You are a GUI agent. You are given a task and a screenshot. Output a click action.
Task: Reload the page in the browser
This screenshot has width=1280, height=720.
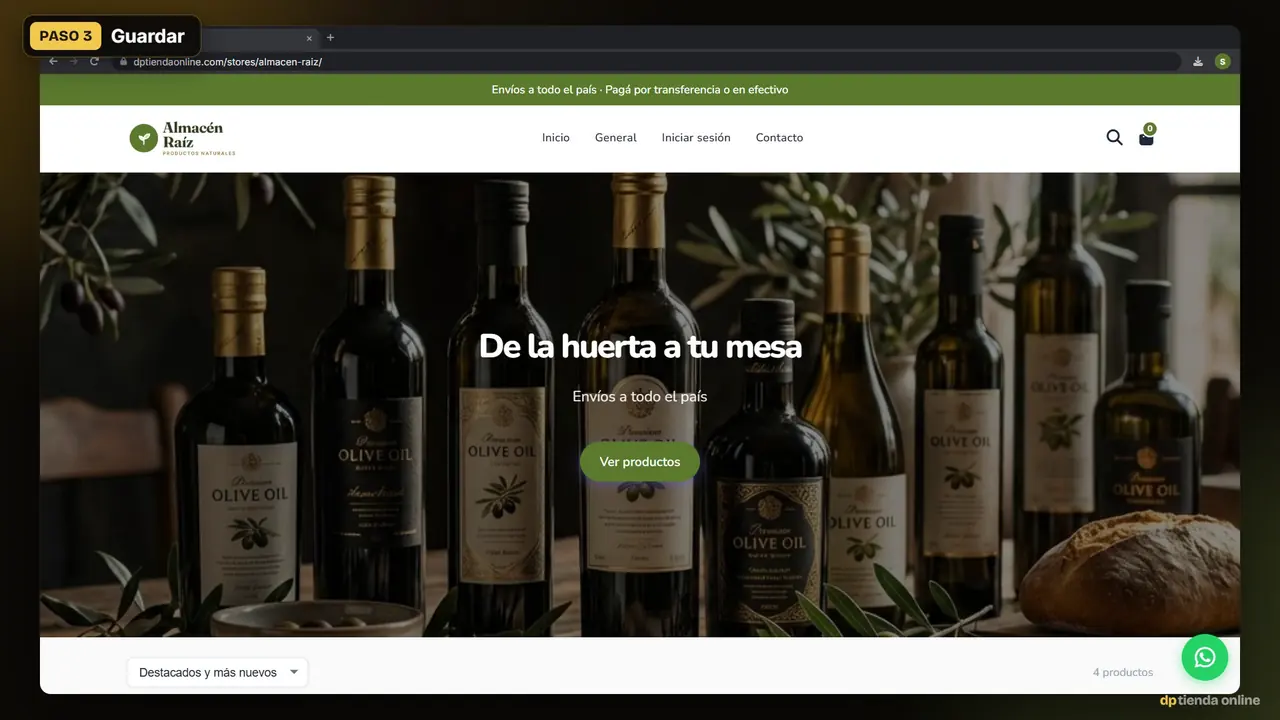pyautogui.click(x=95, y=61)
